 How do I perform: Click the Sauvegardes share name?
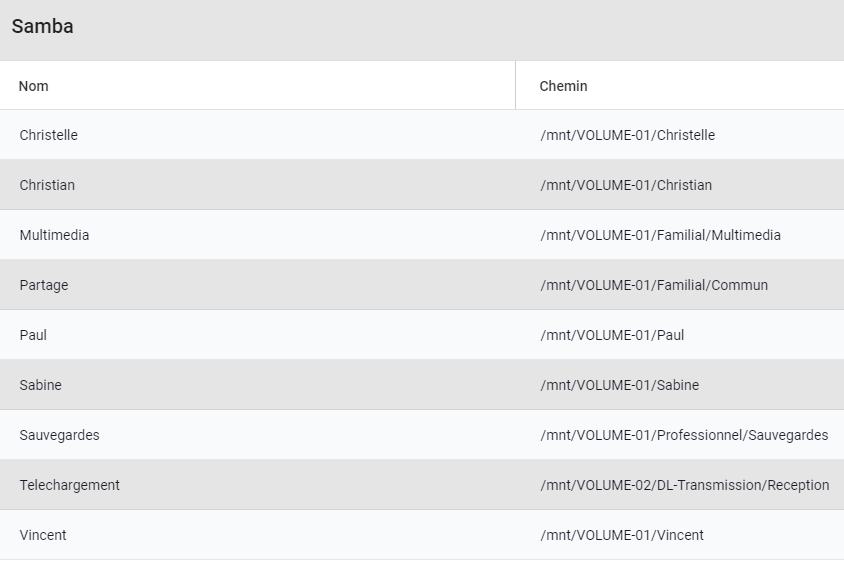pyautogui.click(x=60, y=435)
